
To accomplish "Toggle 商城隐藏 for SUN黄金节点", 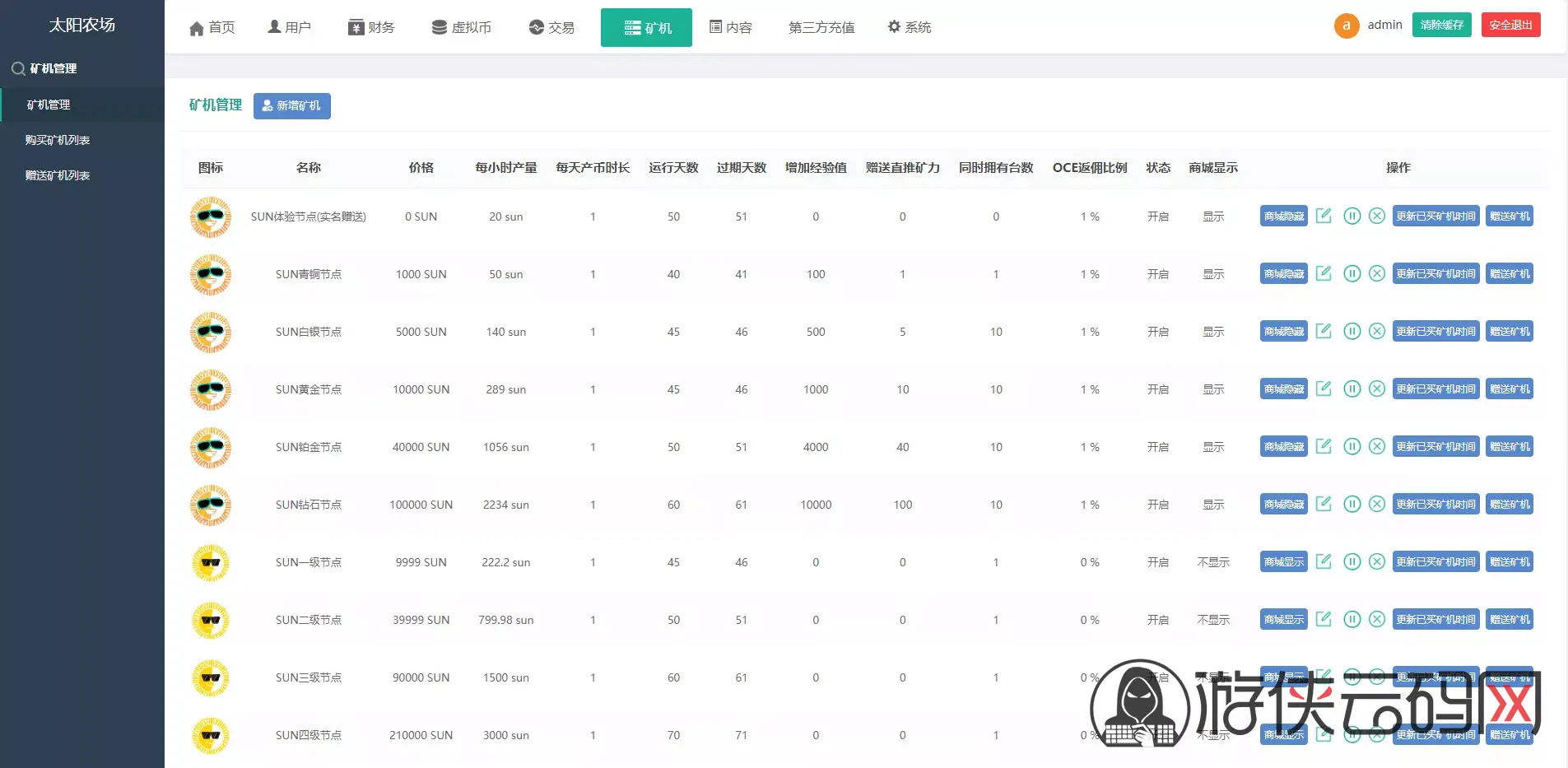I will 1284,389.
